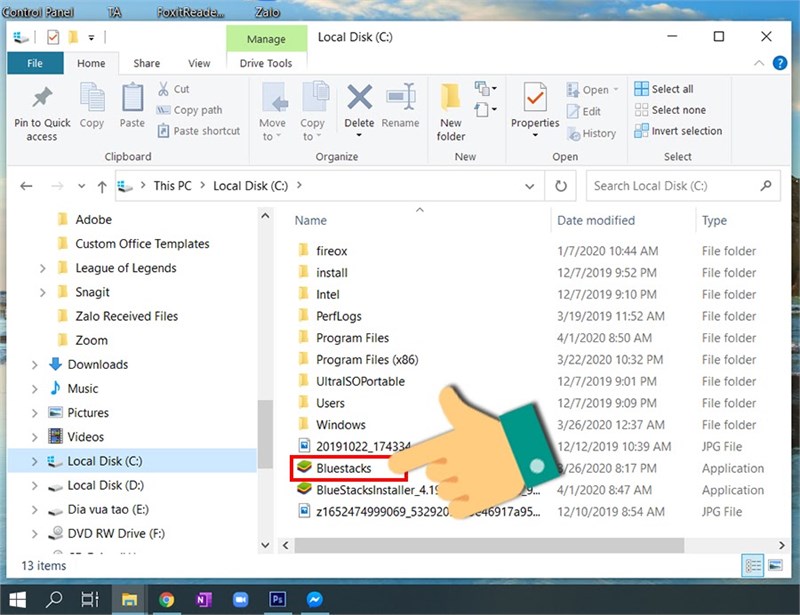Switch to details view layout
Screen dimensions: 800x615
coord(752,566)
